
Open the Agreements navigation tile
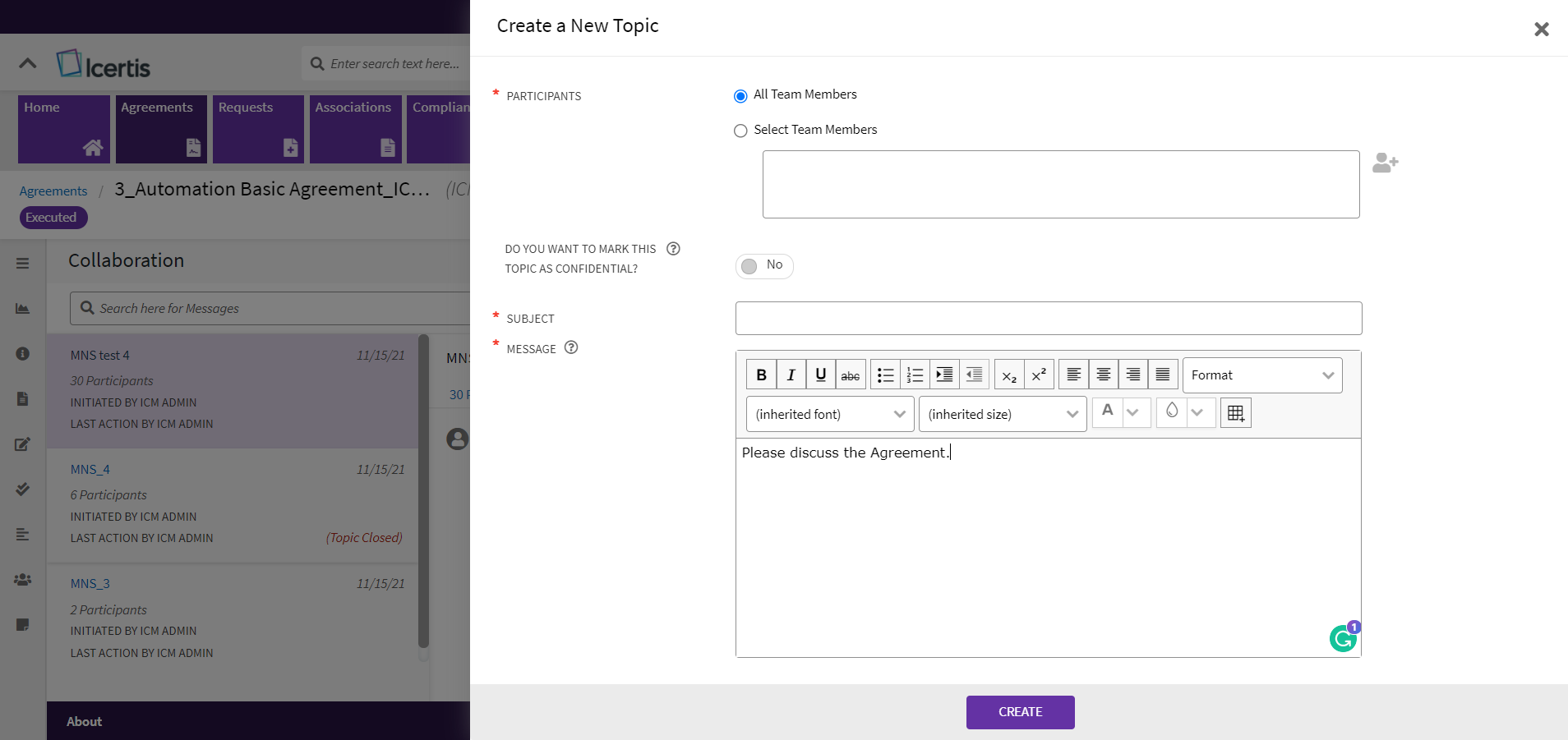click(160, 129)
